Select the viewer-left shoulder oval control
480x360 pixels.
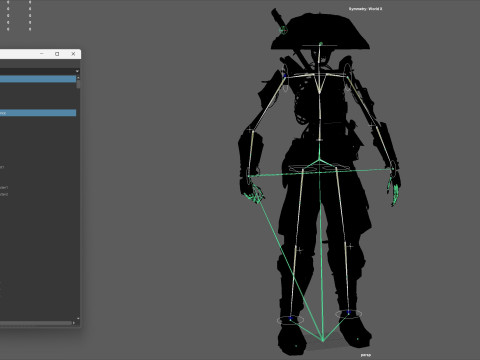pyautogui.click(x=285, y=79)
